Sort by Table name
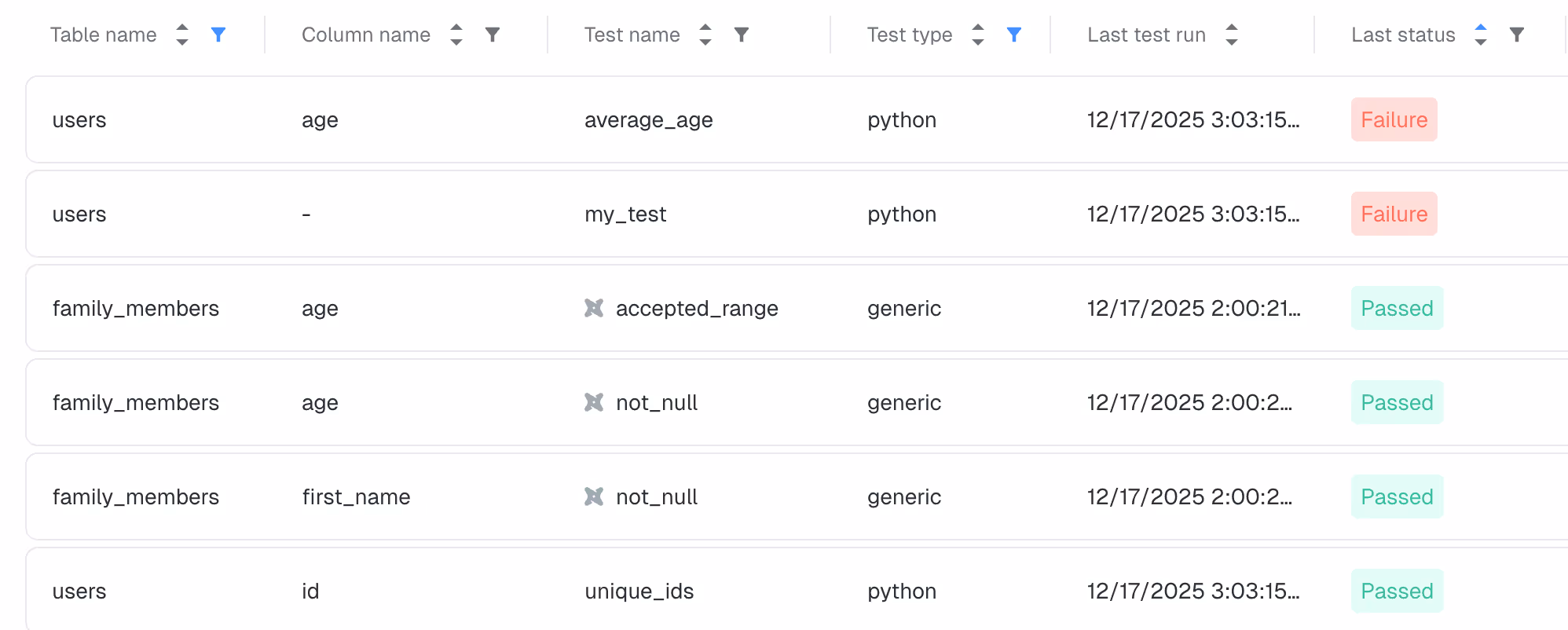Screen dimensions: 1568x630 [182, 35]
